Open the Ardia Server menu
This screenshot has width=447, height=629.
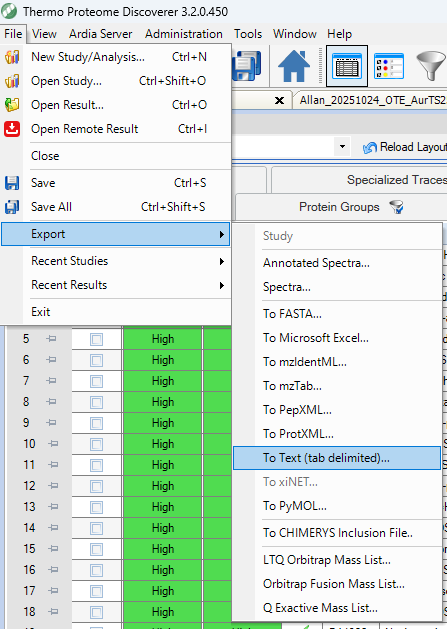100,34
